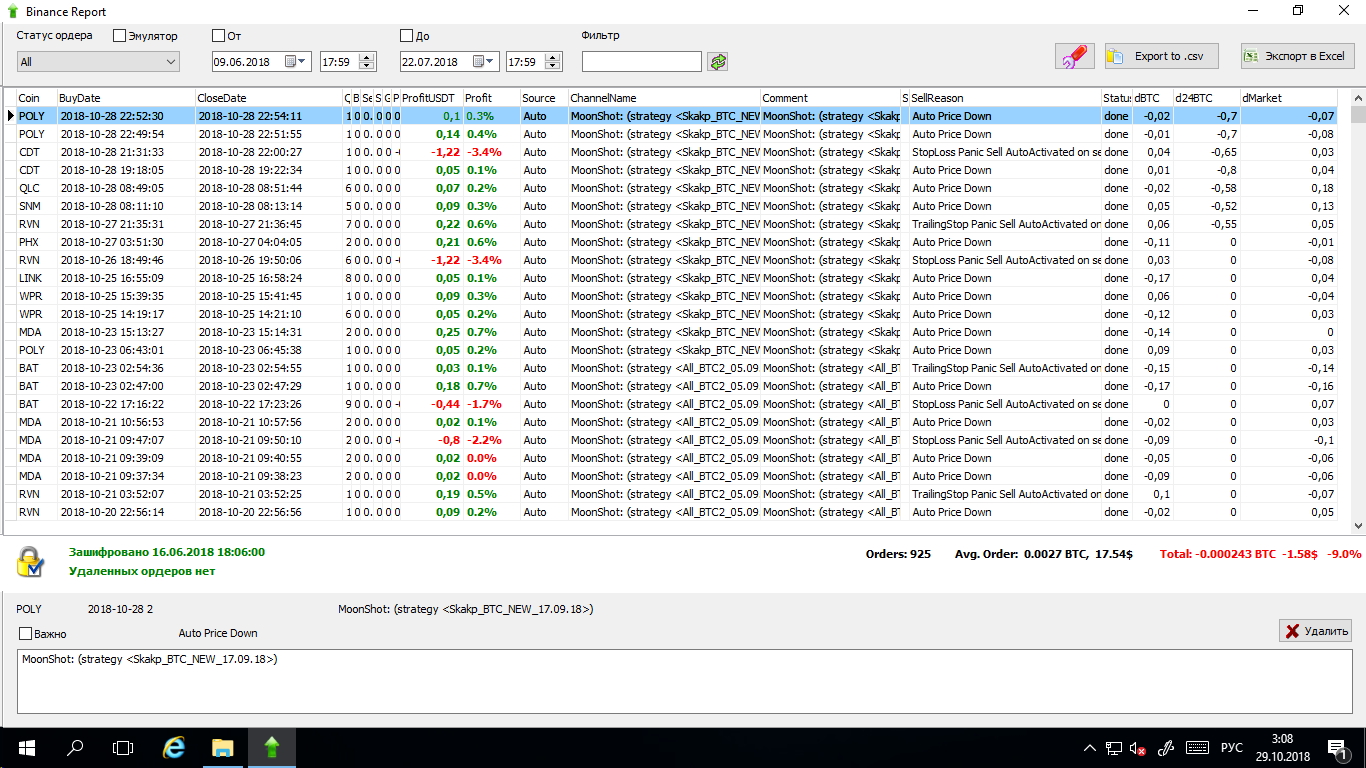Sort by ChannelName column header

[664, 98]
